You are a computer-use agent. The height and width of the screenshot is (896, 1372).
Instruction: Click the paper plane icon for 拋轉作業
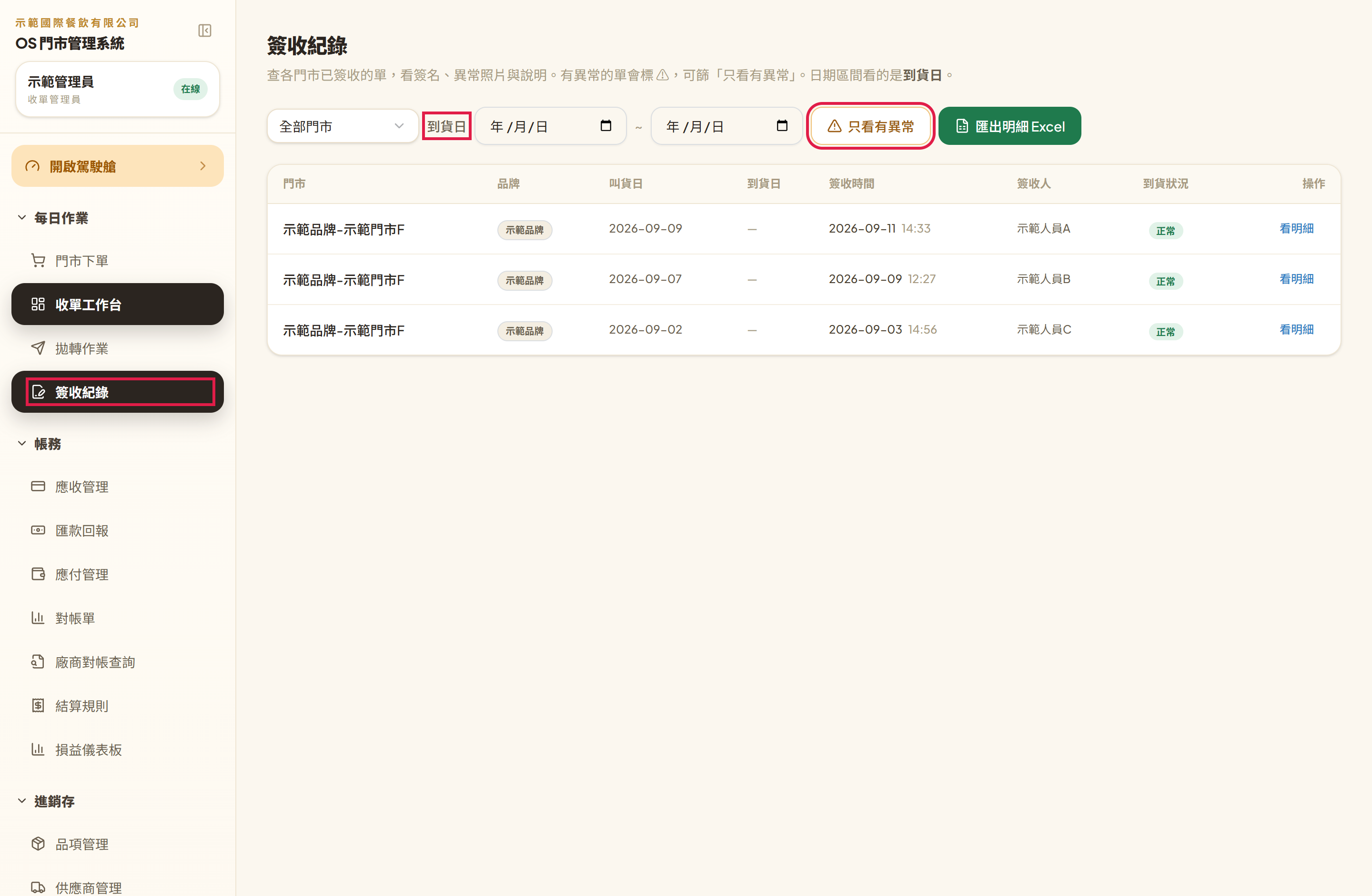pyautogui.click(x=38, y=347)
